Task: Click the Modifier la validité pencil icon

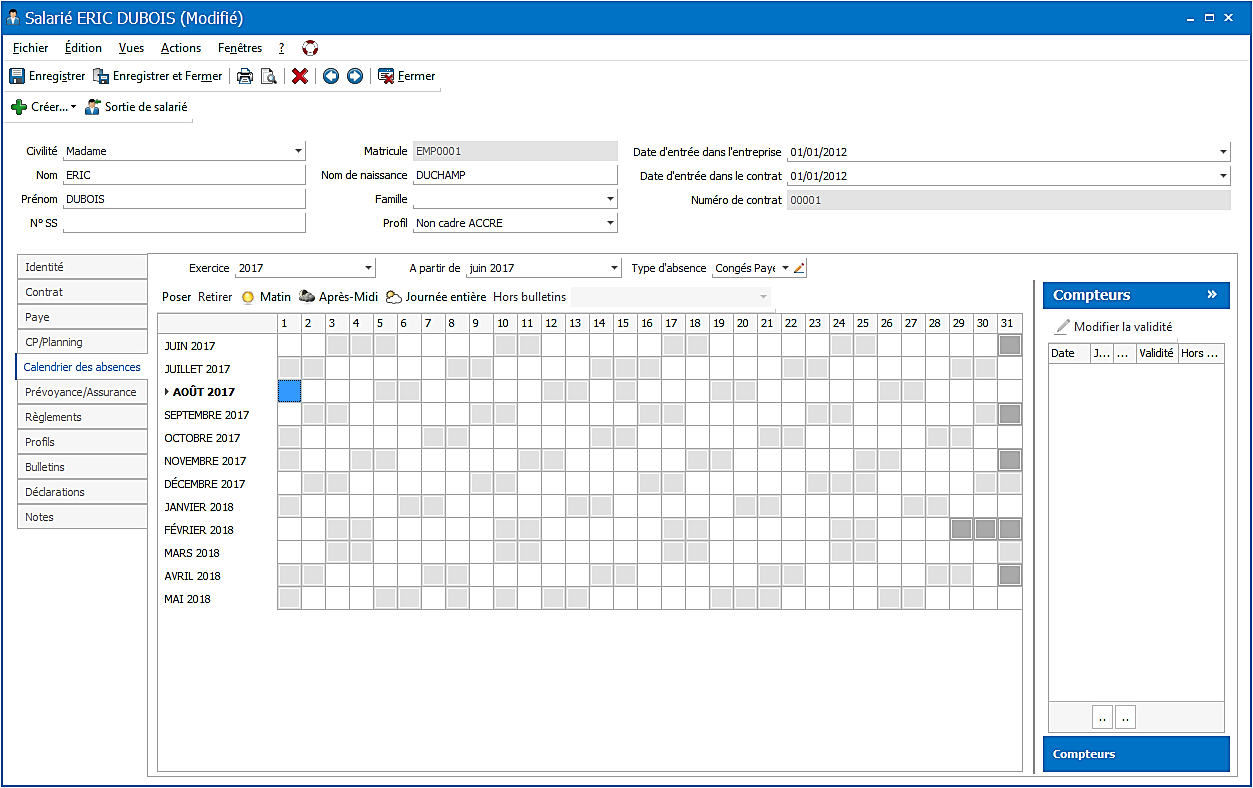Action: point(1062,327)
